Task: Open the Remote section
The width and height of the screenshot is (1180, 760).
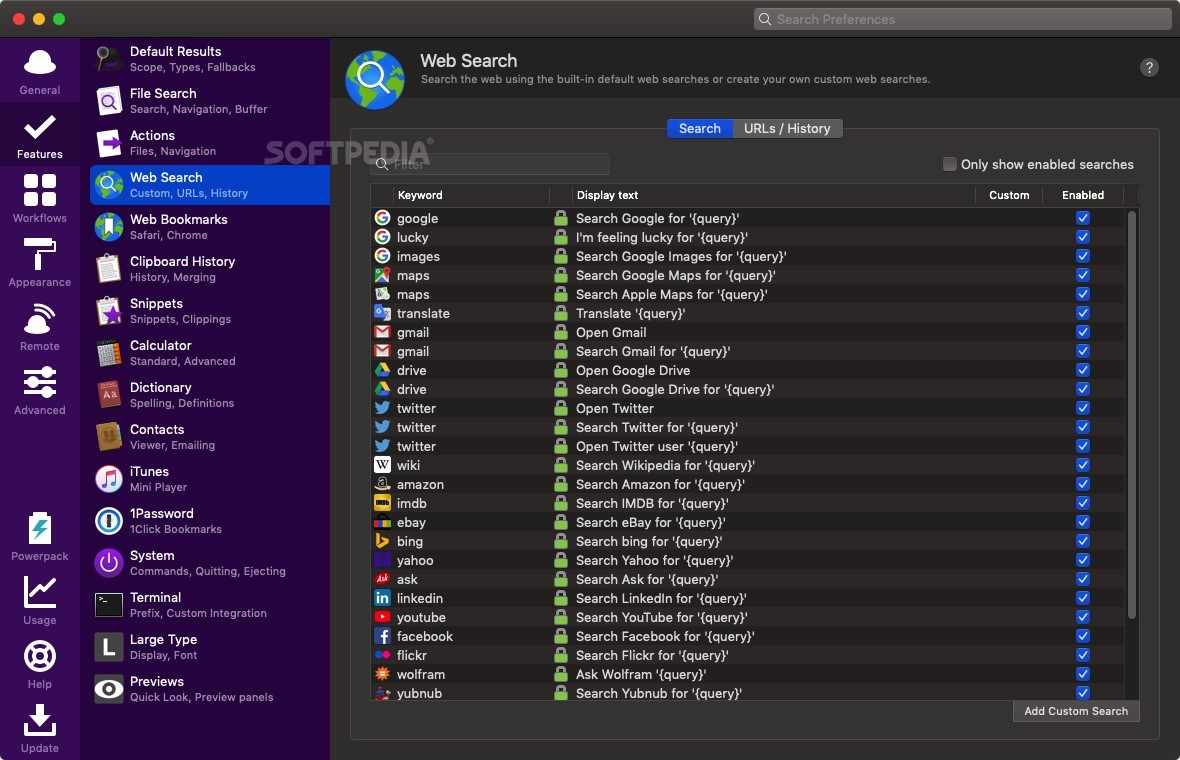Action: (x=39, y=327)
